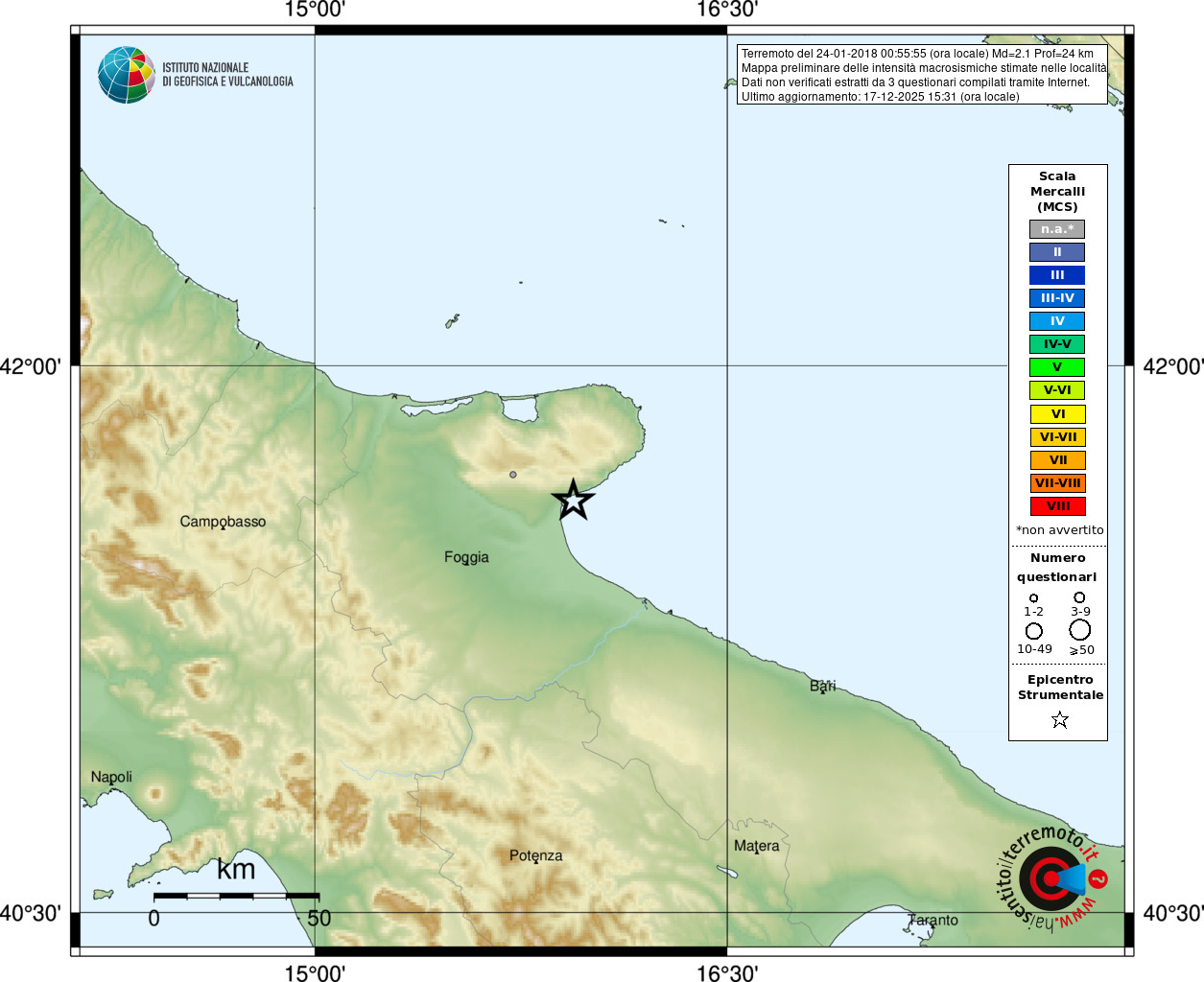
Task: Click the Foggia city label
Action: point(466,557)
